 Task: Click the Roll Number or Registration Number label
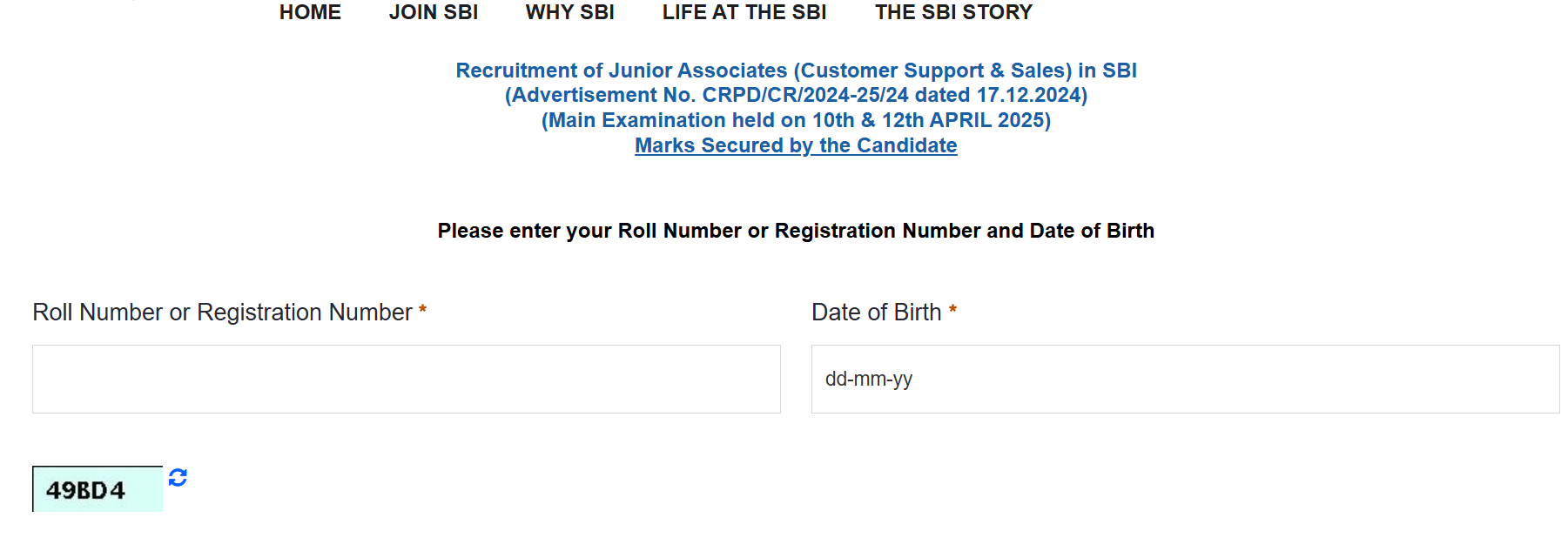[222, 312]
